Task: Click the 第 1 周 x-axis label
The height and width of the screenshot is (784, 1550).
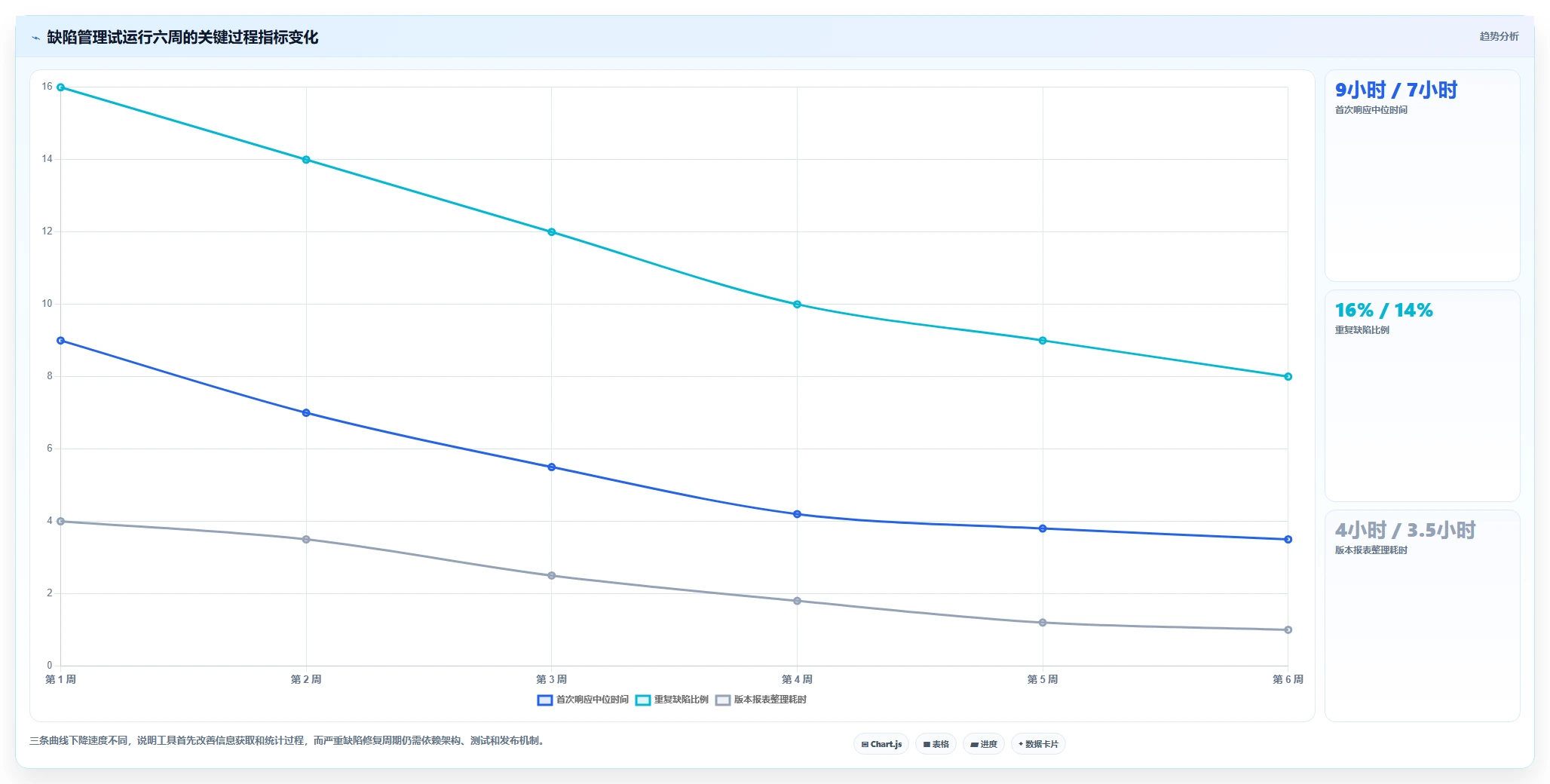Action: pyautogui.click(x=61, y=679)
